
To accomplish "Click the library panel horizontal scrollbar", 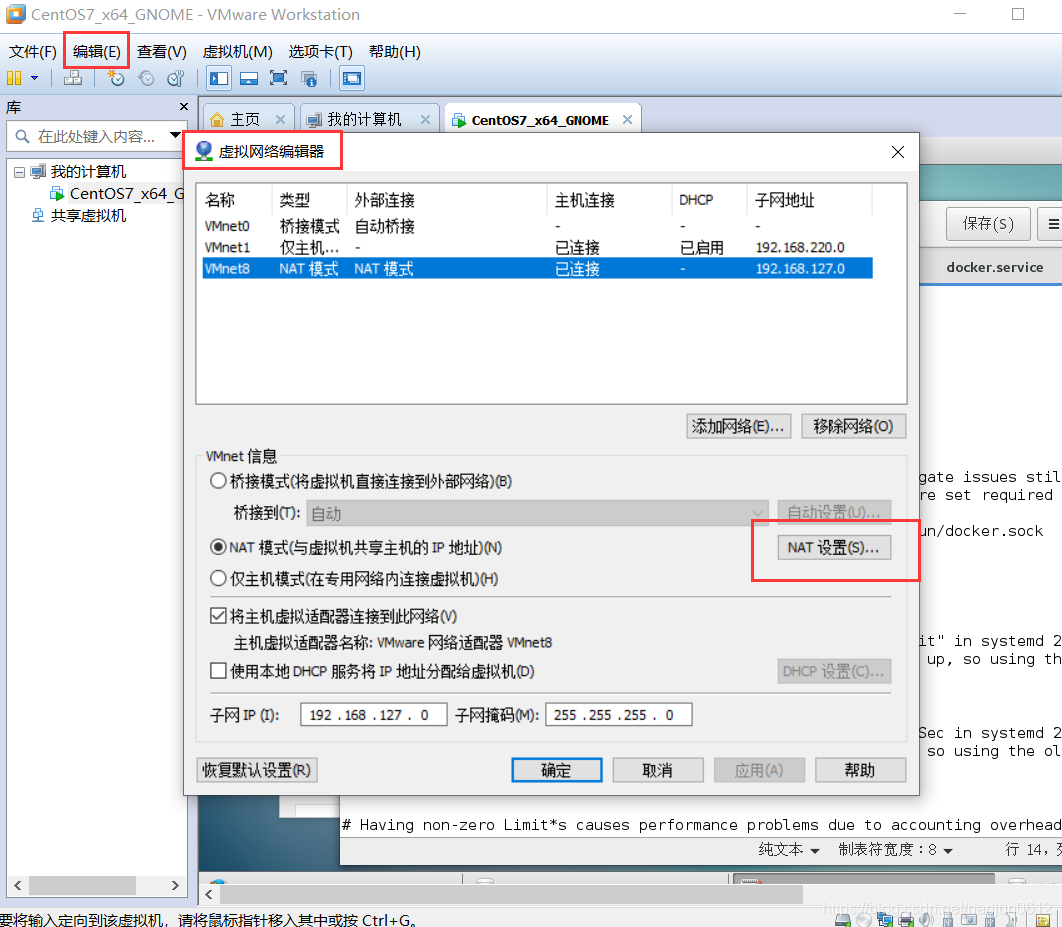I will pyautogui.click(x=82, y=885).
